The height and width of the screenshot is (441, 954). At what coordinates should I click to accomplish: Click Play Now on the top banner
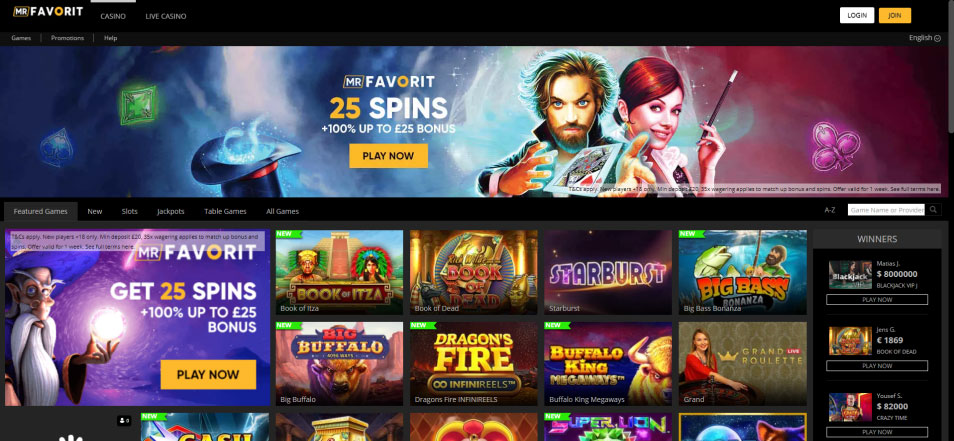tap(388, 156)
